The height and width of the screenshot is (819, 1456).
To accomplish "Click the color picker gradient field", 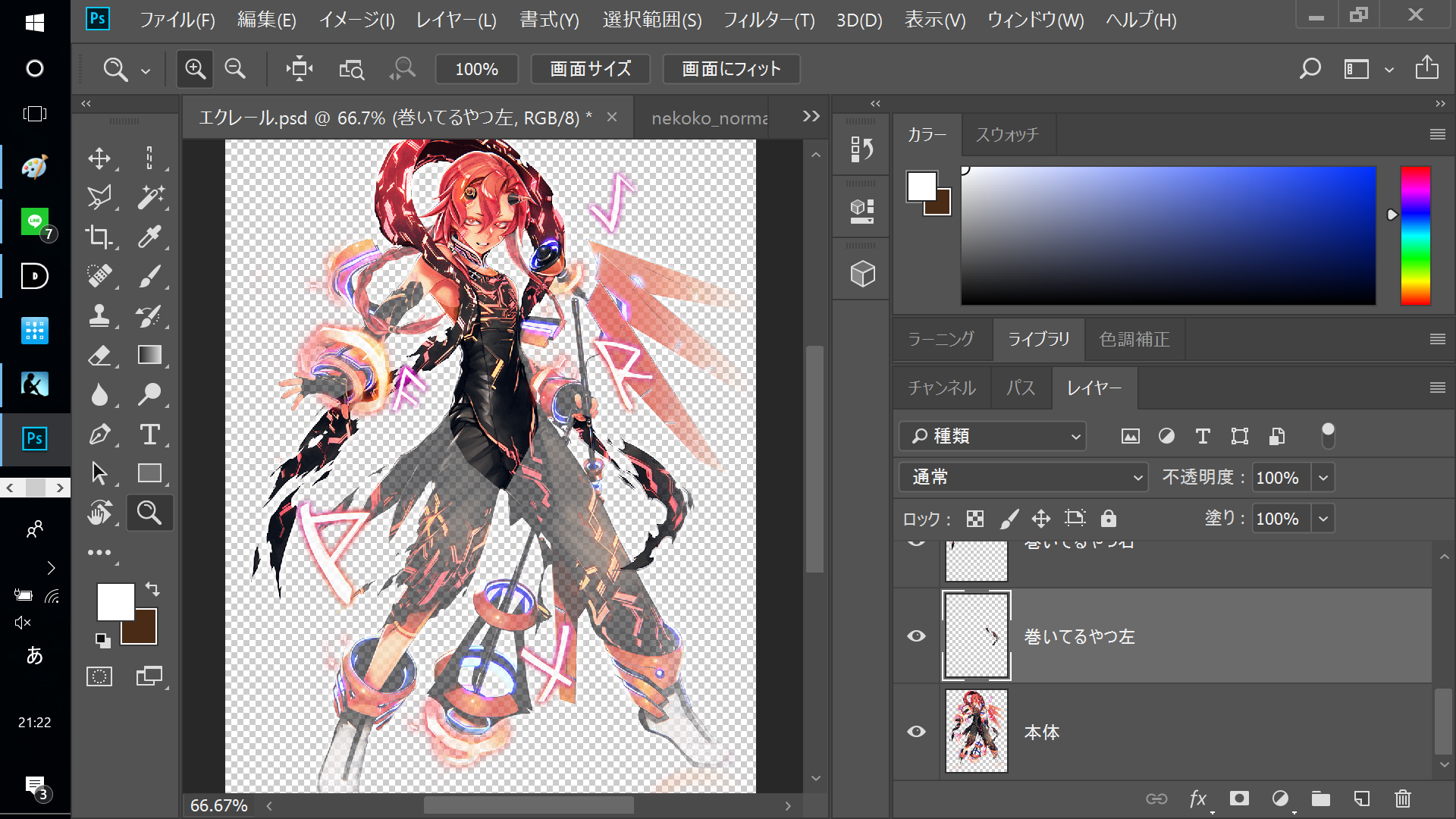I will tap(1169, 236).
